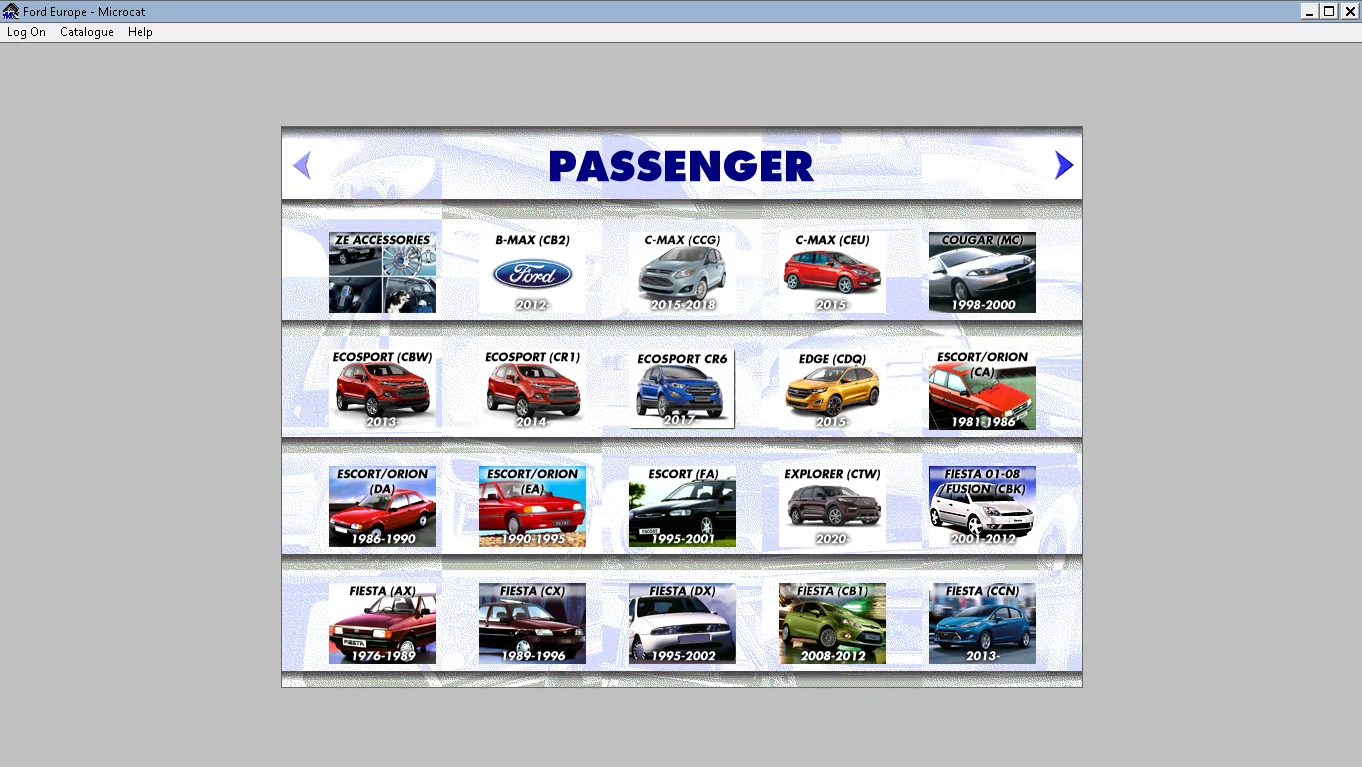This screenshot has height=767, width=1362.
Task: Open EcoSport (CBW) 2013 catalogue
Action: (382, 389)
